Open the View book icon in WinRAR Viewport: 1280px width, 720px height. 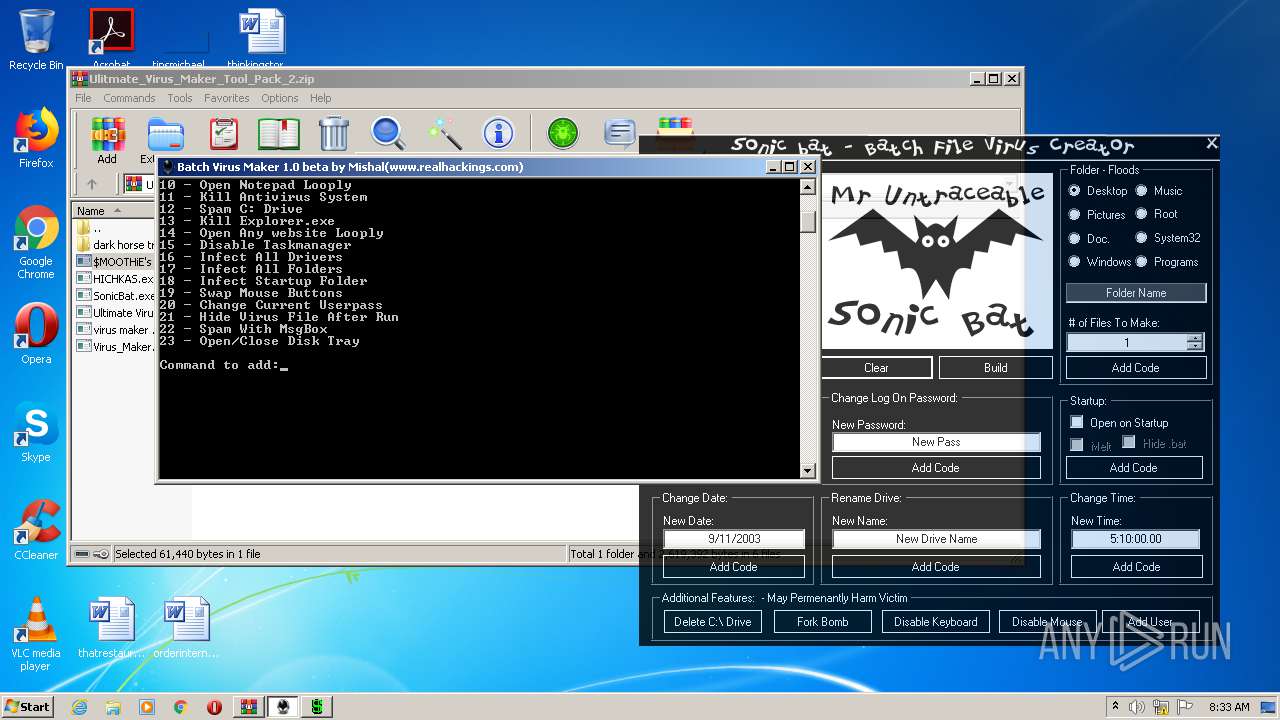click(279, 134)
